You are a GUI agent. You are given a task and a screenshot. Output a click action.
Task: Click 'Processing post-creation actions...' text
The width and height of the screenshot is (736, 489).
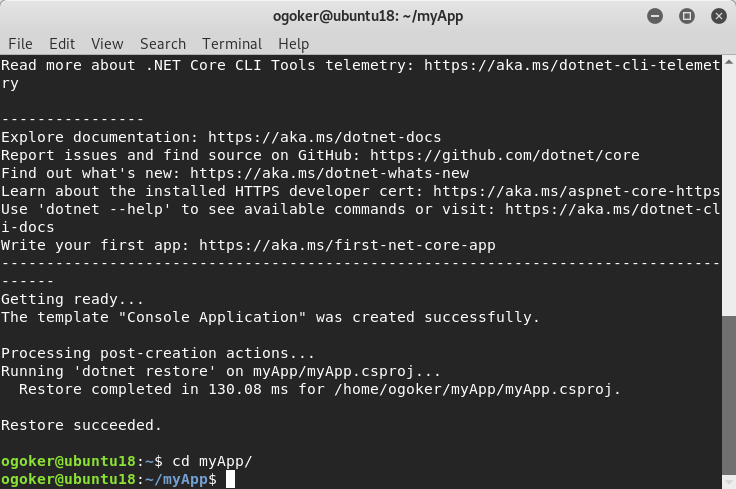(158, 353)
